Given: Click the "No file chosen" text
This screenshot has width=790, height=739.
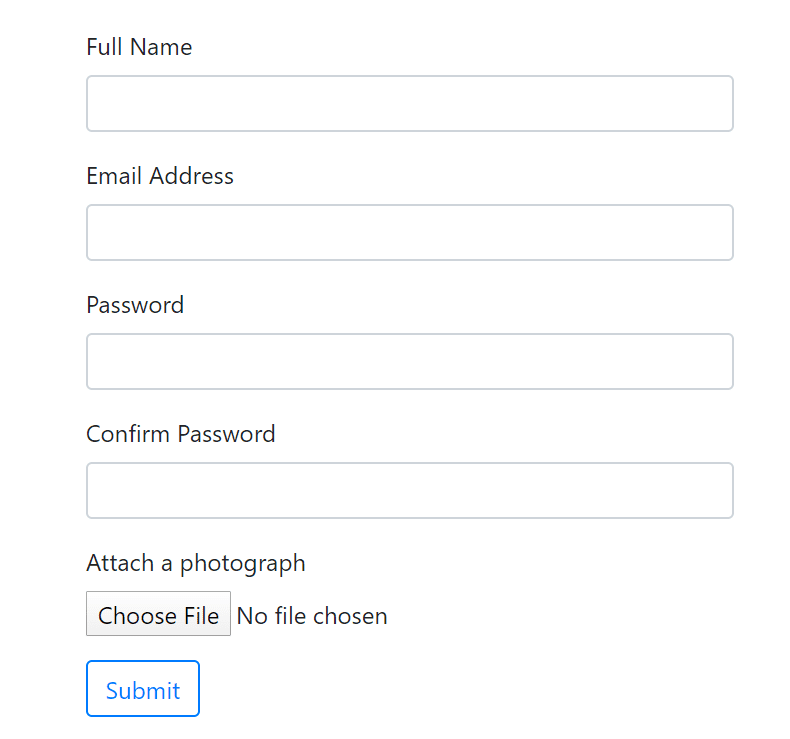Looking at the screenshot, I should click(x=312, y=615).
